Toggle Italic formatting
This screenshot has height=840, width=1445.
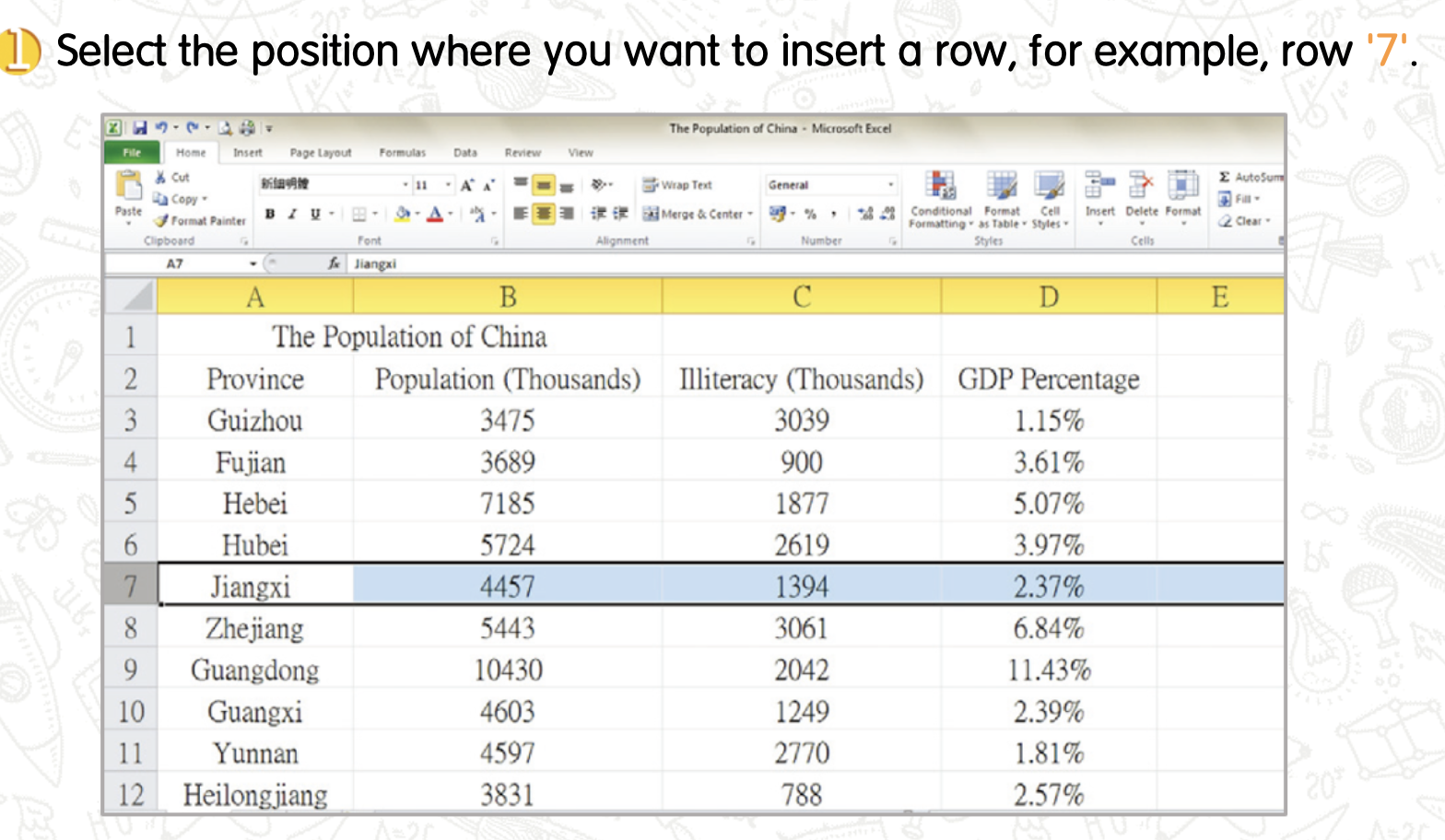tap(292, 214)
